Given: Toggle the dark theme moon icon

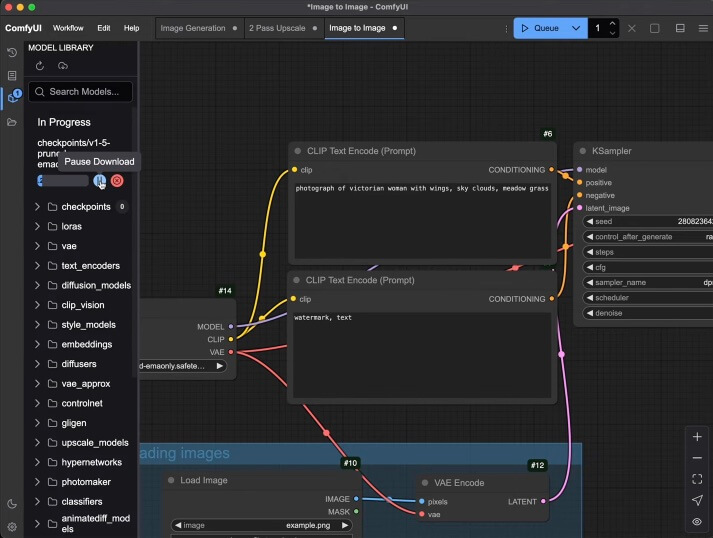Looking at the screenshot, I should point(12,504).
